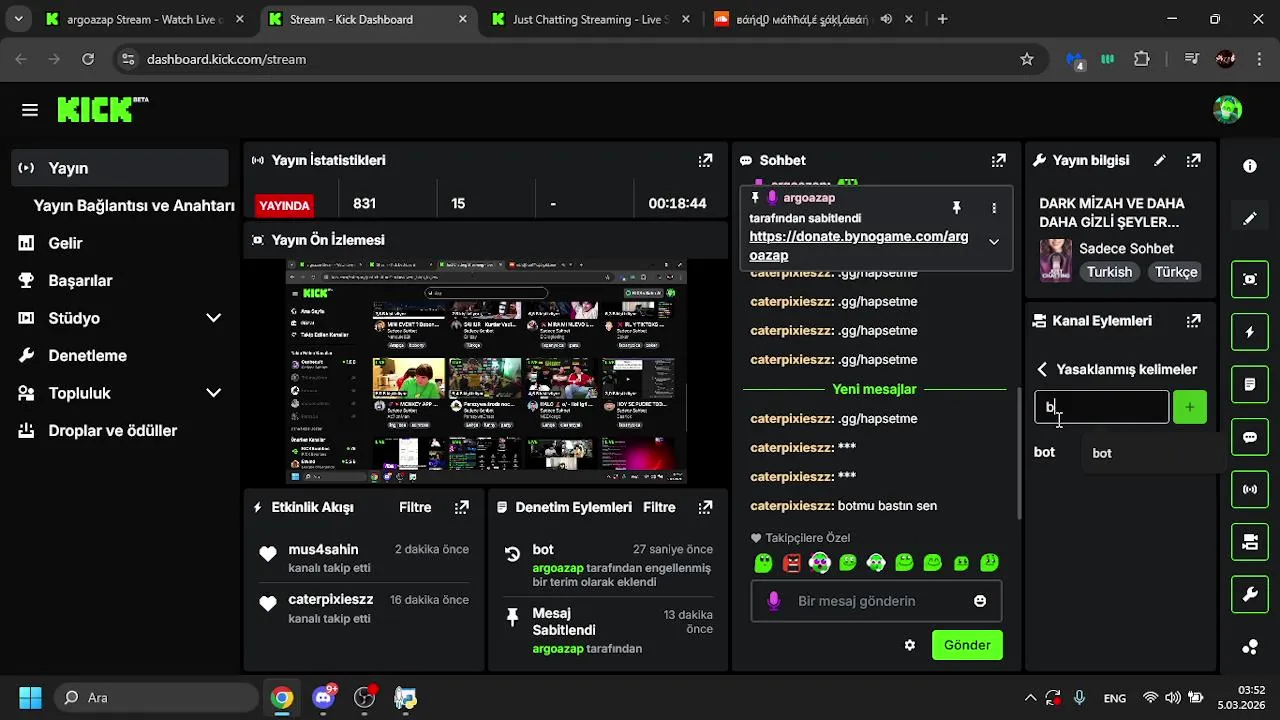Click Sadece Sohbet category name
Image resolution: width=1280 pixels, height=720 pixels.
[1126, 248]
